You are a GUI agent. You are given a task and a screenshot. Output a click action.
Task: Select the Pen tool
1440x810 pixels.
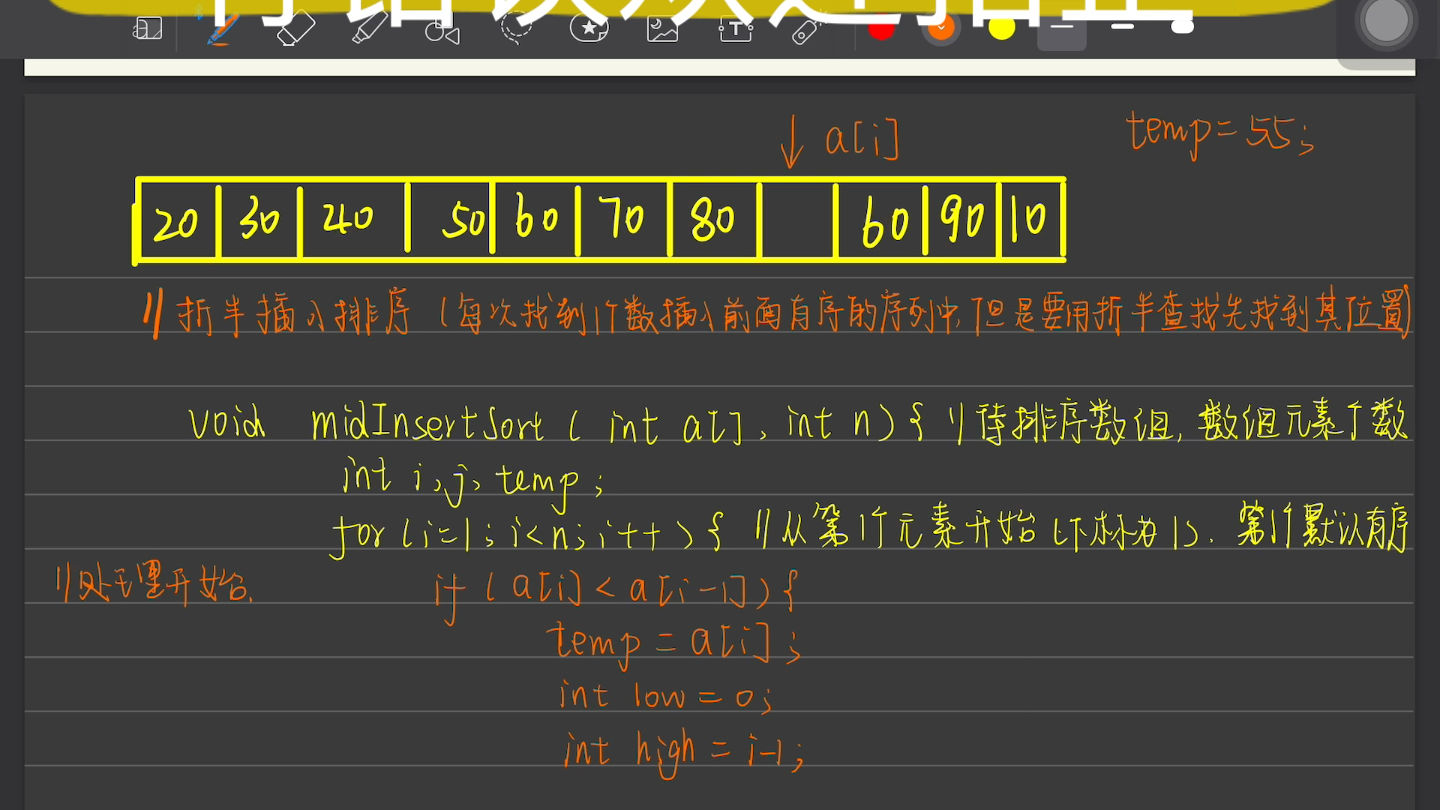pos(221,29)
